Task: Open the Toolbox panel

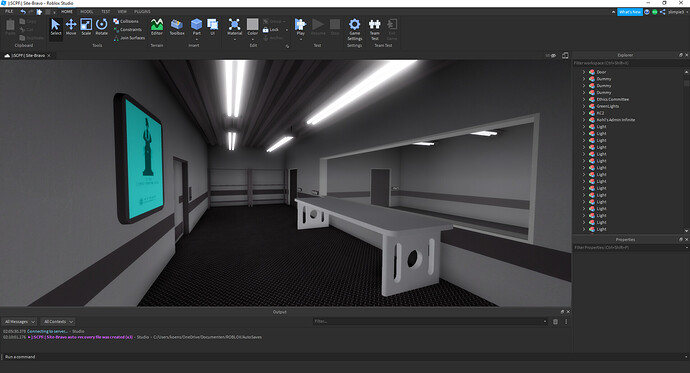Action: tap(177, 27)
